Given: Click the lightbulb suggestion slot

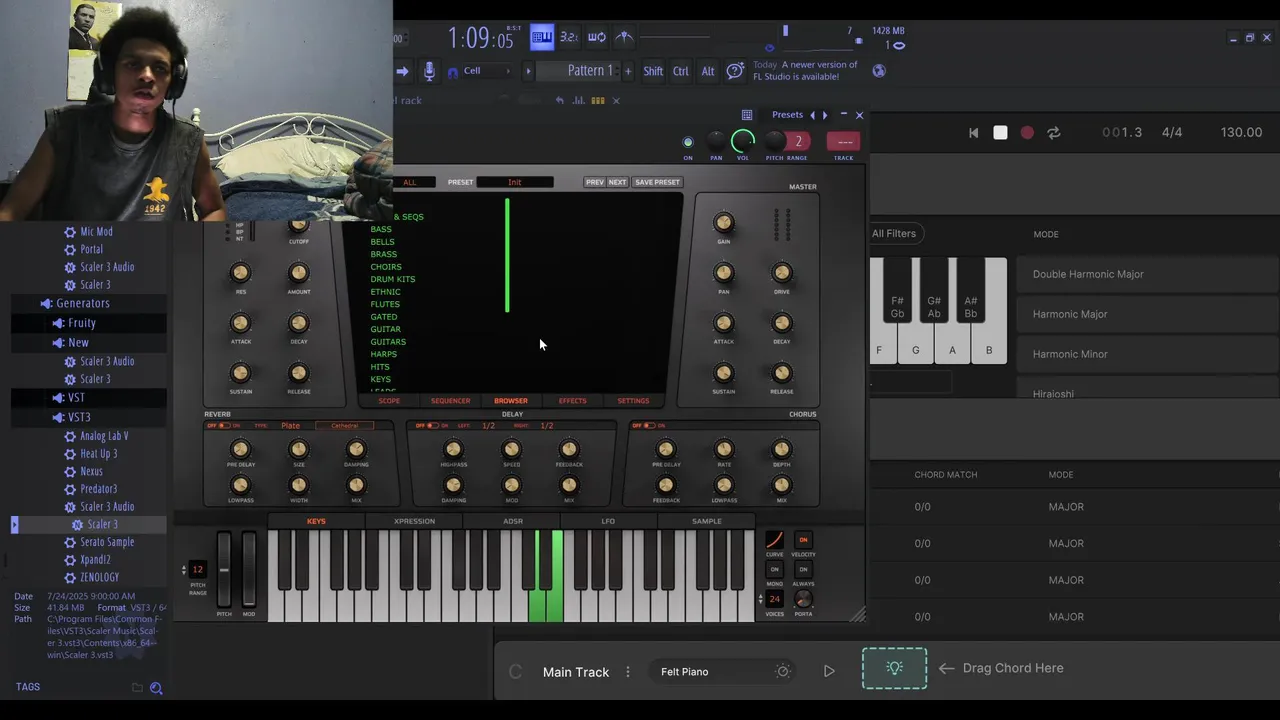Looking at the screenshot, I should click(895, 668).
